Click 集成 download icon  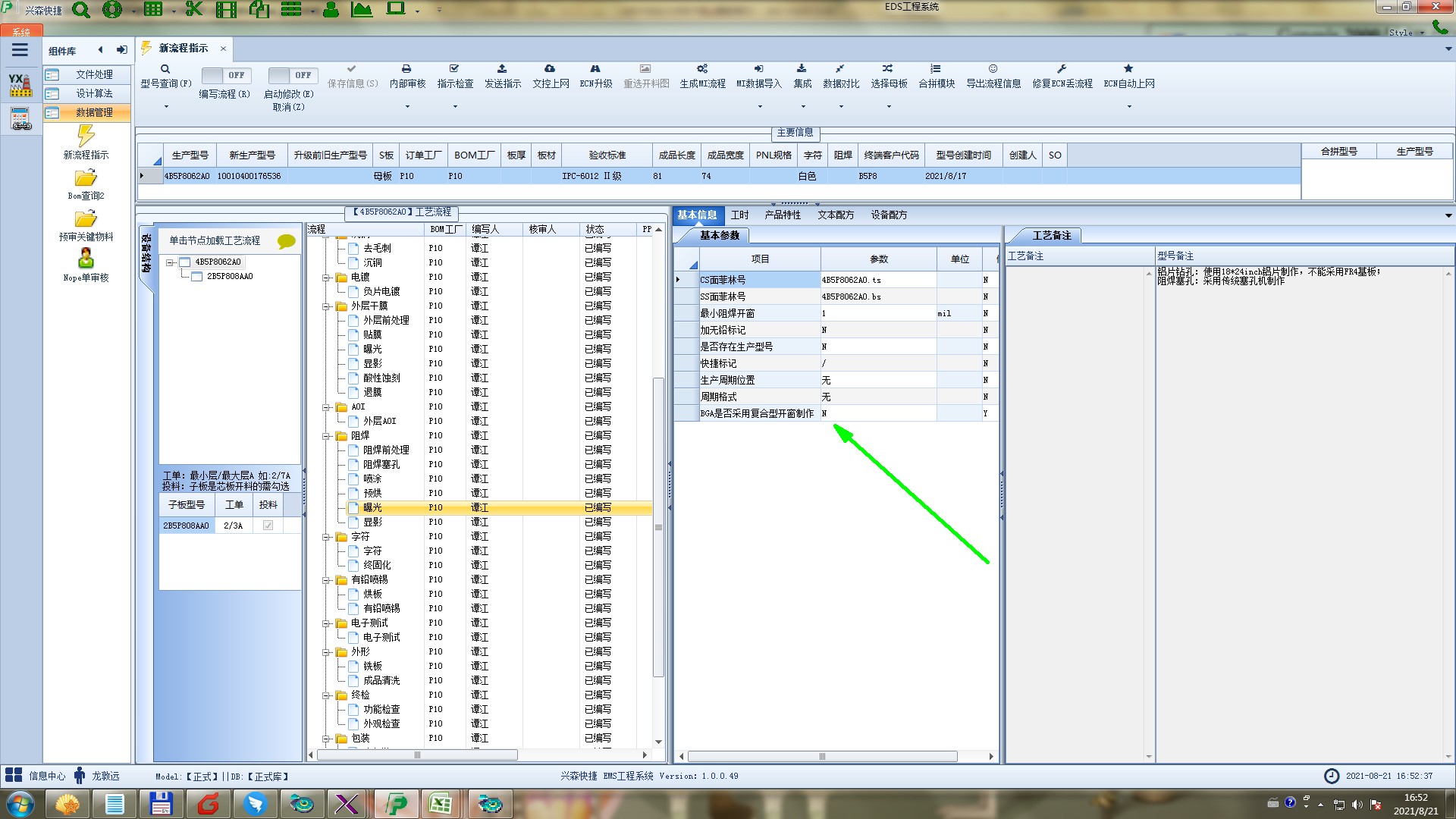coord(802,69)
